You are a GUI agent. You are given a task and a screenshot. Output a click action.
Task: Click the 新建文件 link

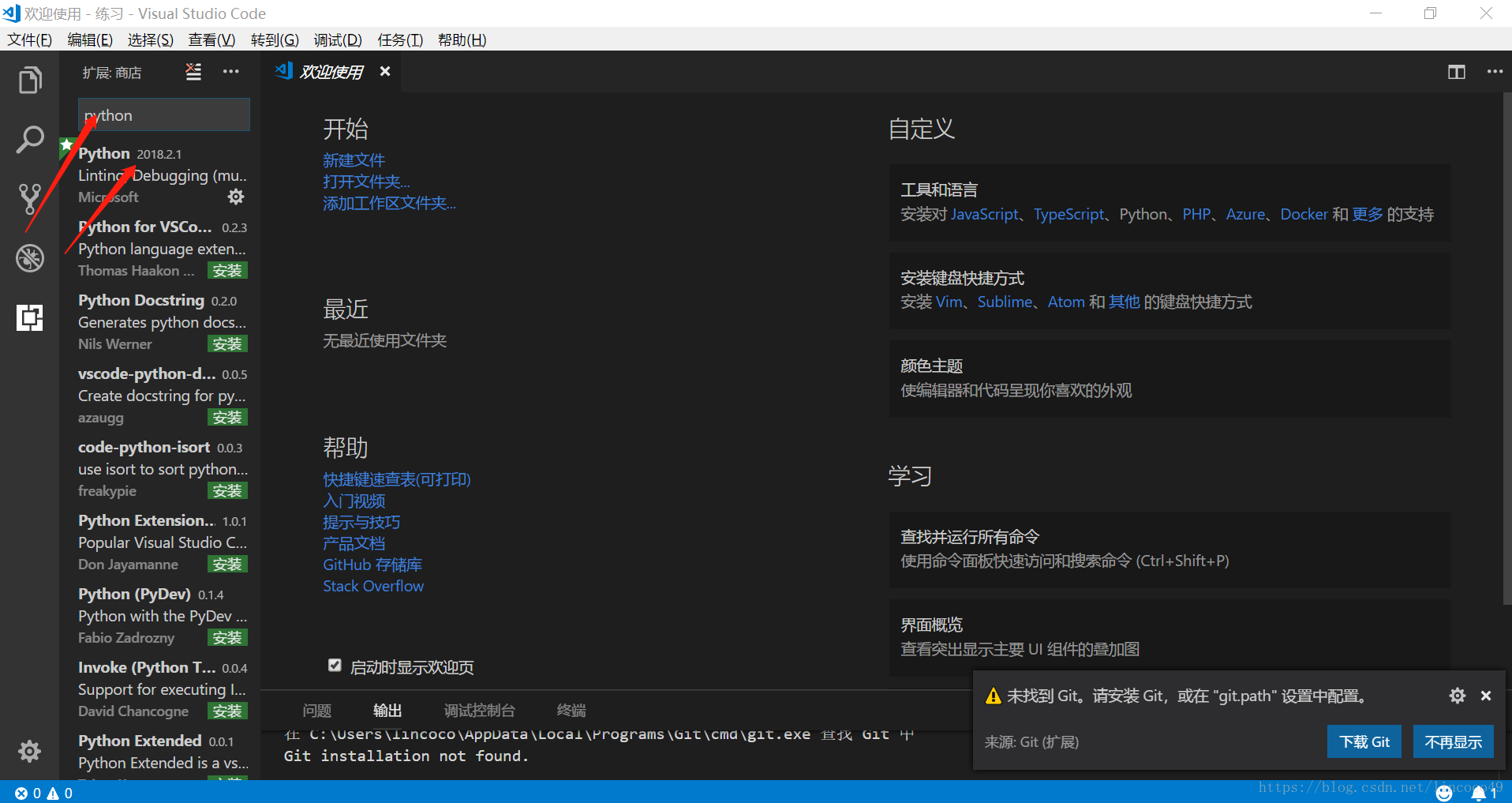(354, 160)
